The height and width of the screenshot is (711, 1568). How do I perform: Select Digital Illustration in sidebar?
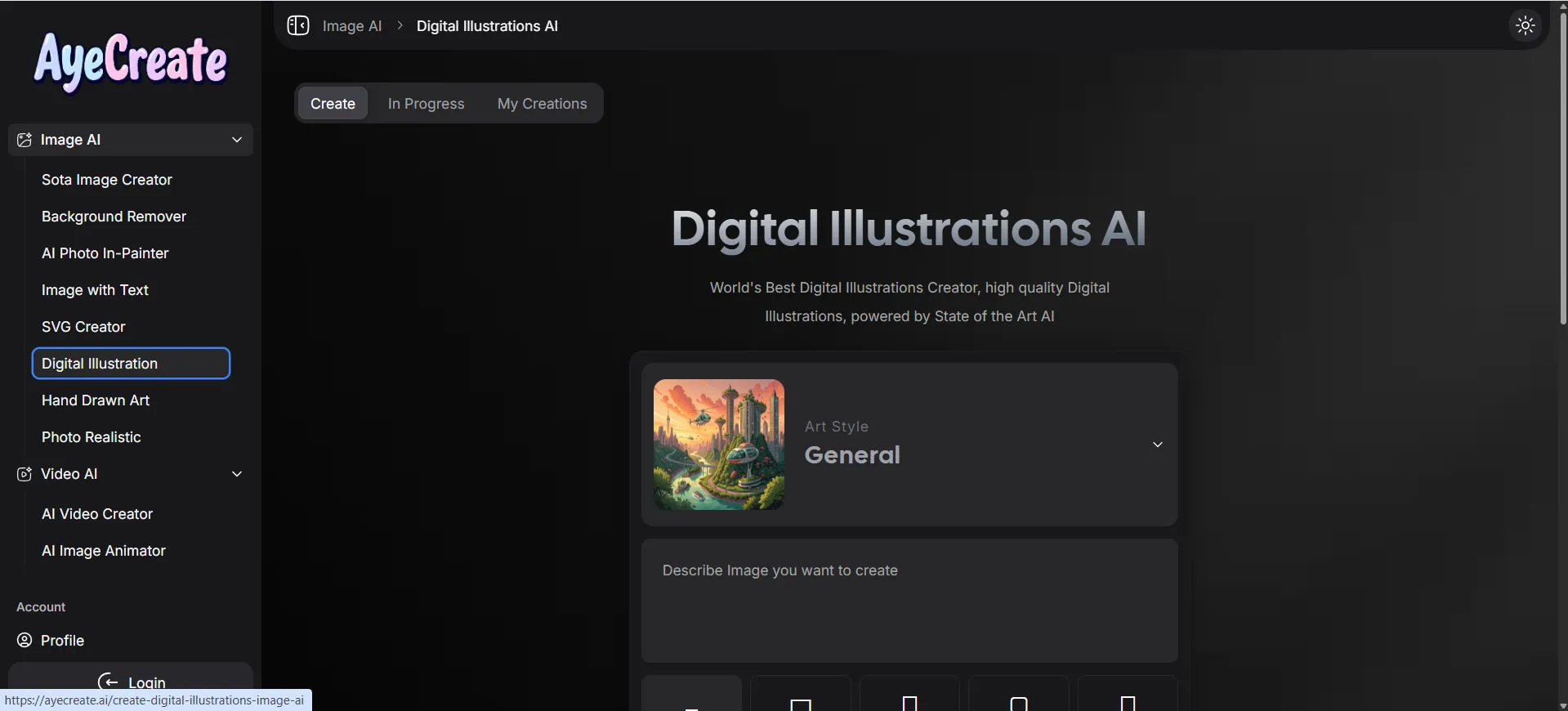click(131, 364)
